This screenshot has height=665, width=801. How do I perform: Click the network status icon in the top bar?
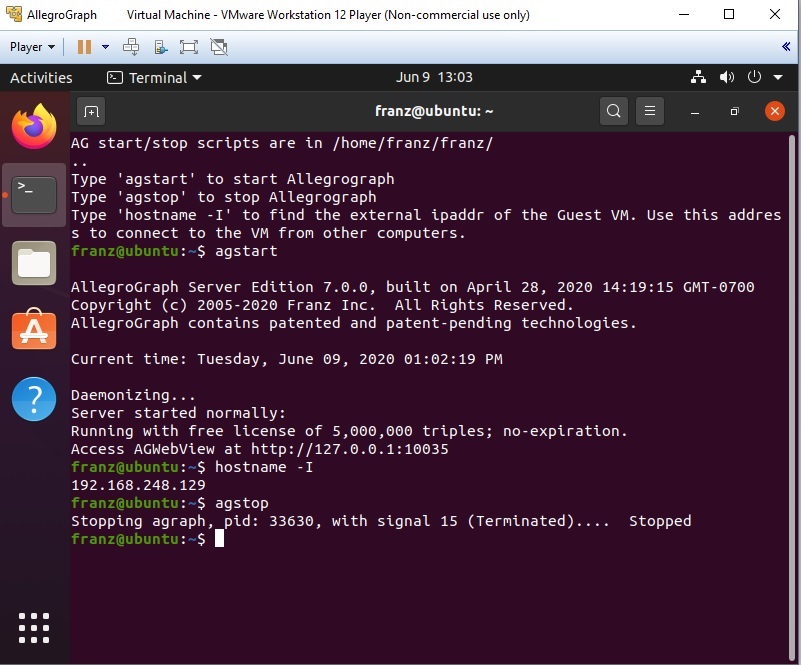pos(699,77)
